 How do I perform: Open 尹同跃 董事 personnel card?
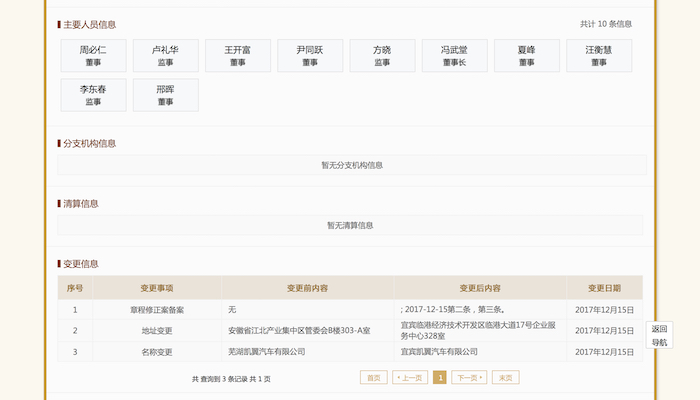(310, 55)
